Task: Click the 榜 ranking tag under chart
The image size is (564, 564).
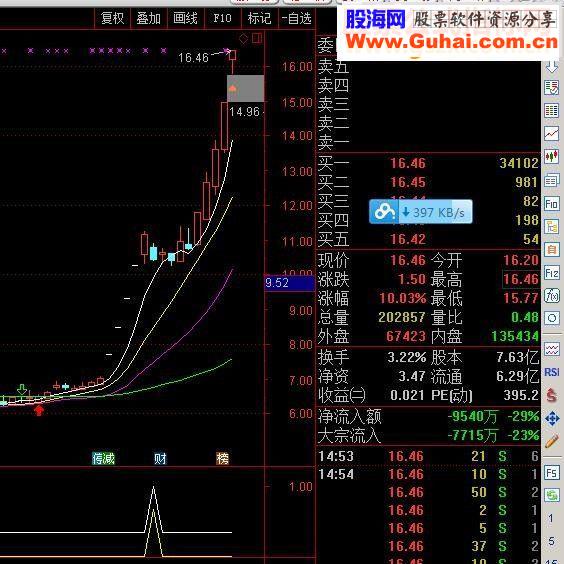Action: pyautogui.click(x=223, y=459)
